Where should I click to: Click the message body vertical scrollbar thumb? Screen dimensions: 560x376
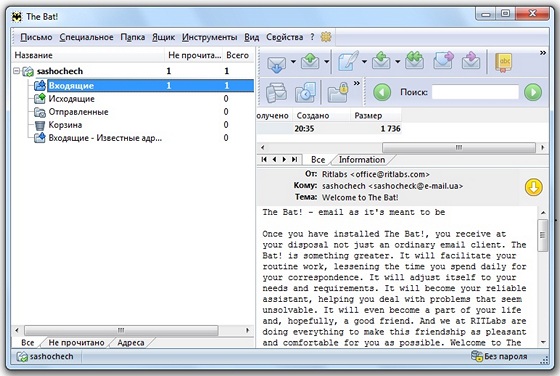tap(543, 235)
